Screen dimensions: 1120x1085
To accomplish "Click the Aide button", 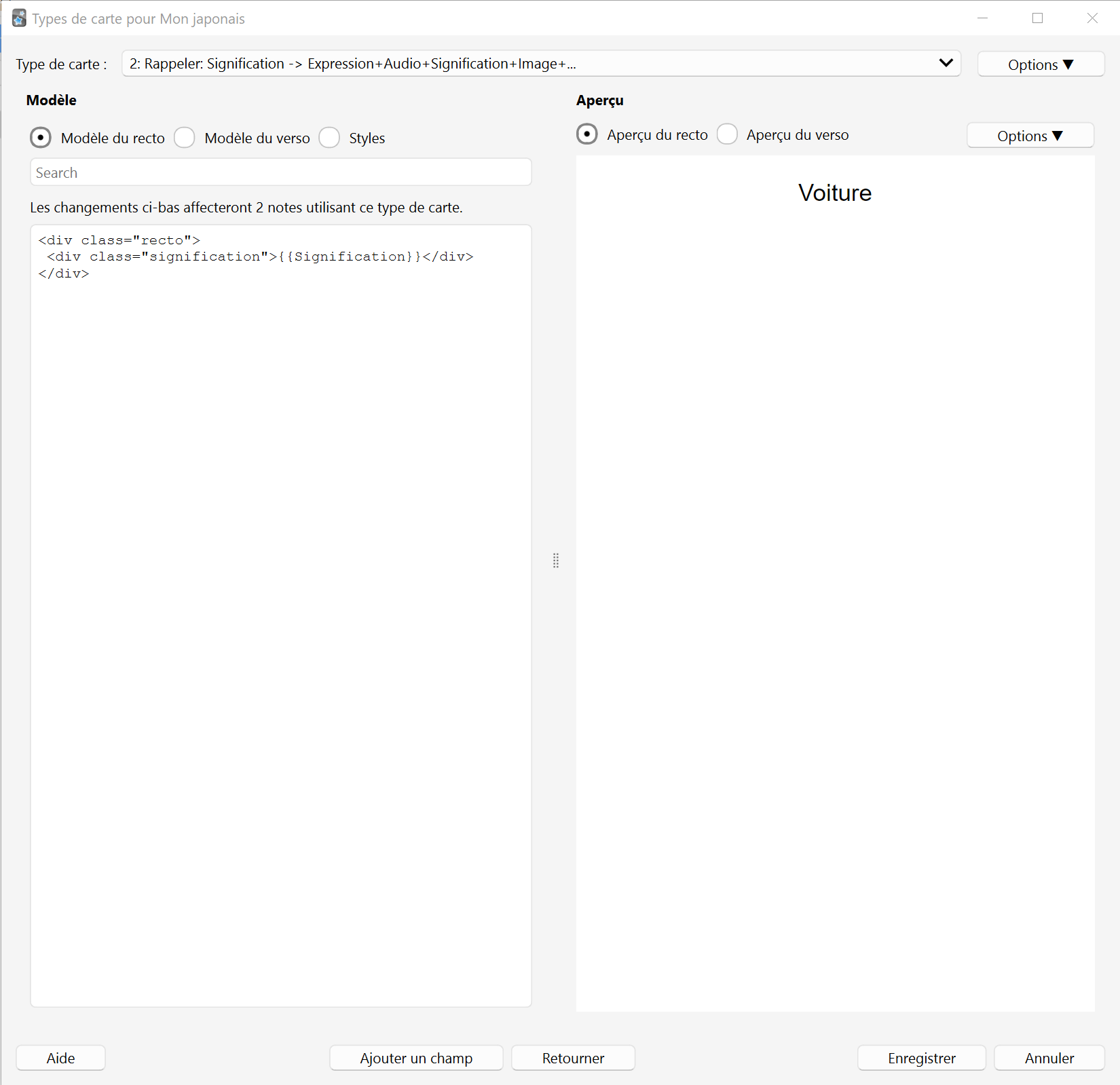I will tap(60, 1058).
